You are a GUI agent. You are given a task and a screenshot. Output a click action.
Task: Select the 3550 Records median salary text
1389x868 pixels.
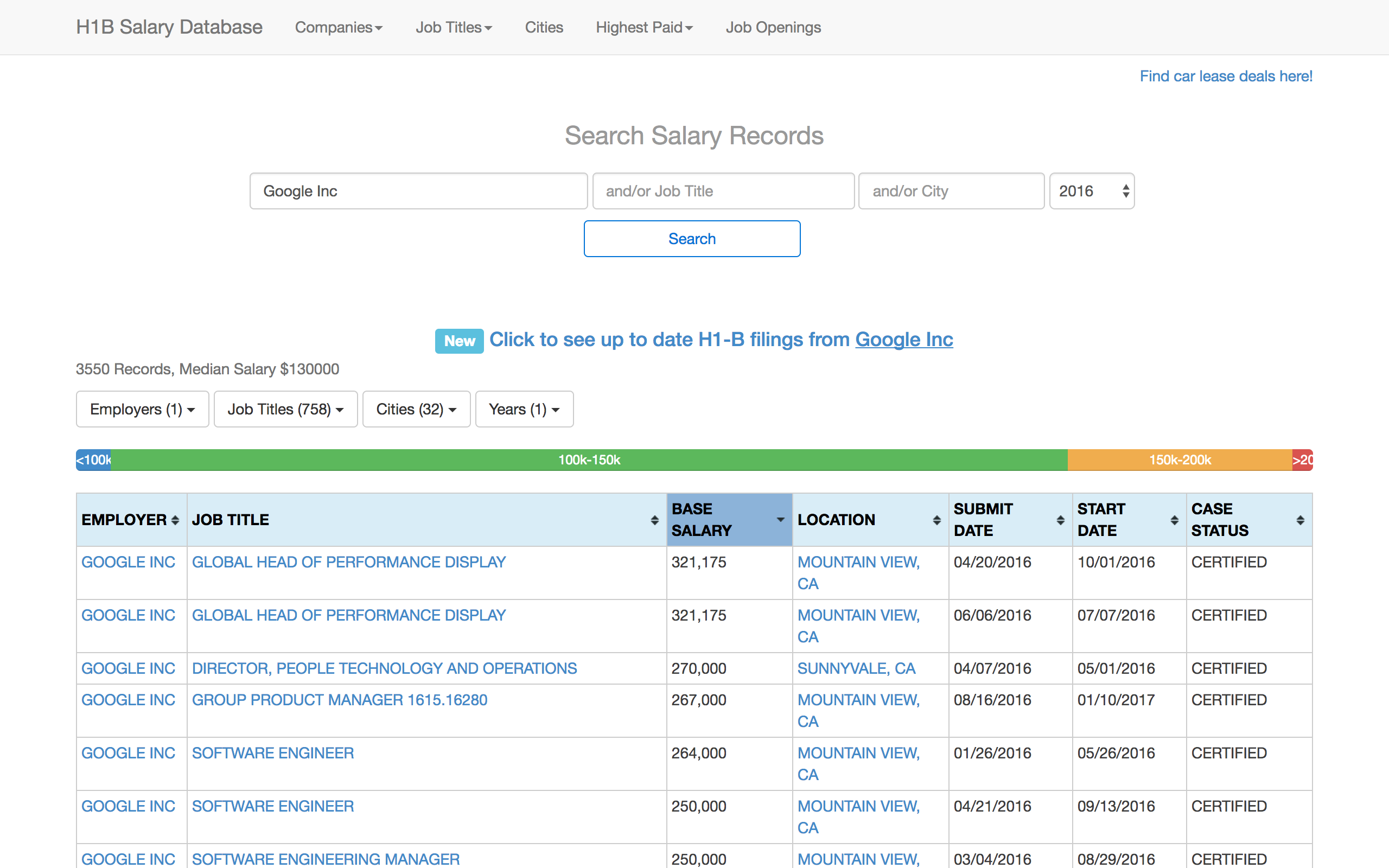point(207,368)
